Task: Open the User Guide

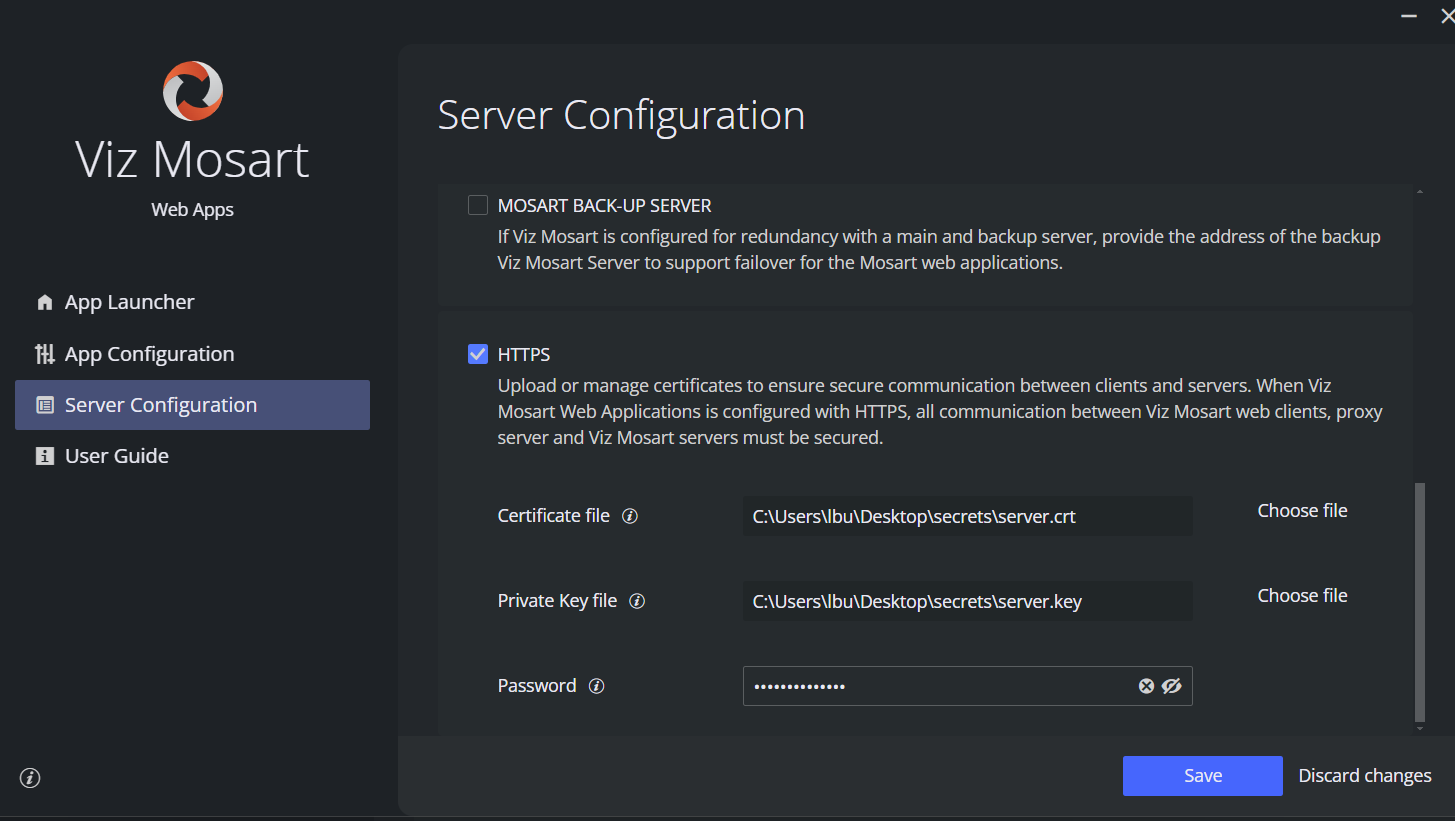Action: click(192, 456)
